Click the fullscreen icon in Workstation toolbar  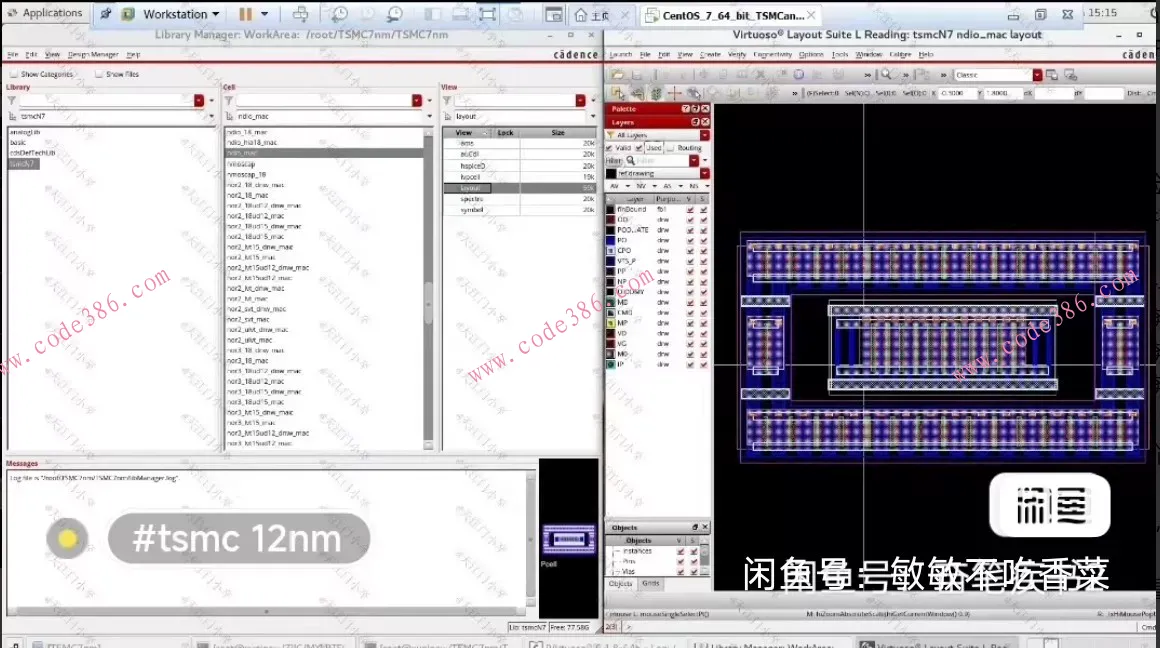click(488, 14)
